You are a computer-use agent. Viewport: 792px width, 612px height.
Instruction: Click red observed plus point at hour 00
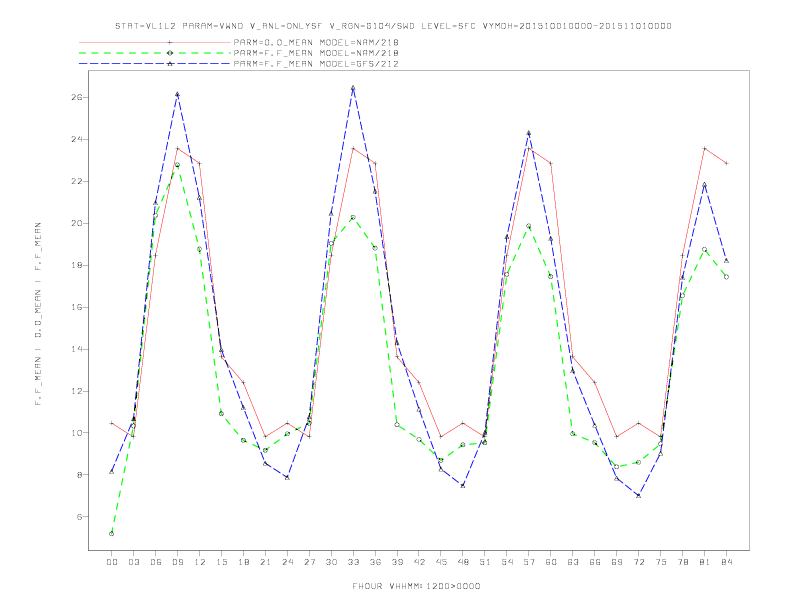(x=112, y=423)
